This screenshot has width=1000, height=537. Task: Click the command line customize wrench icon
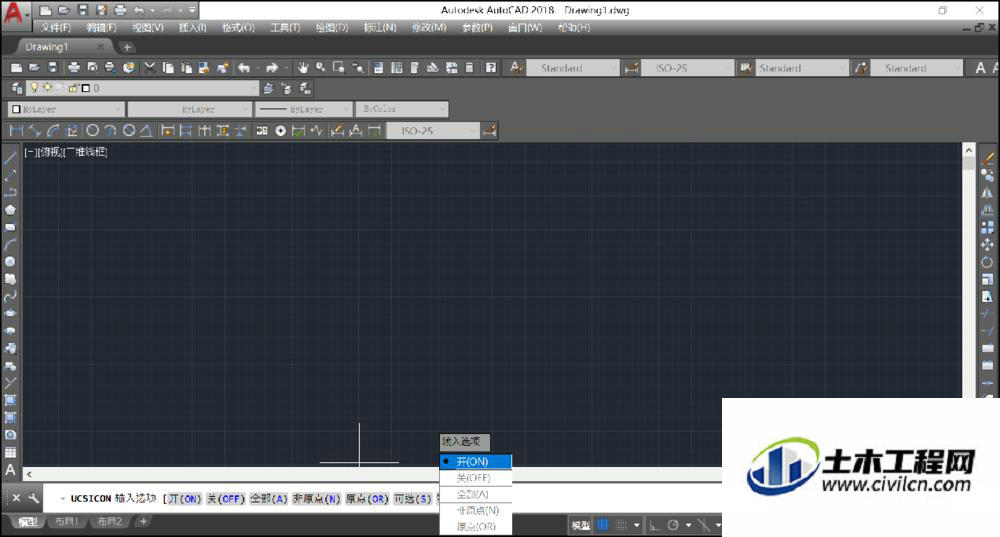click(x=33, y=498)
